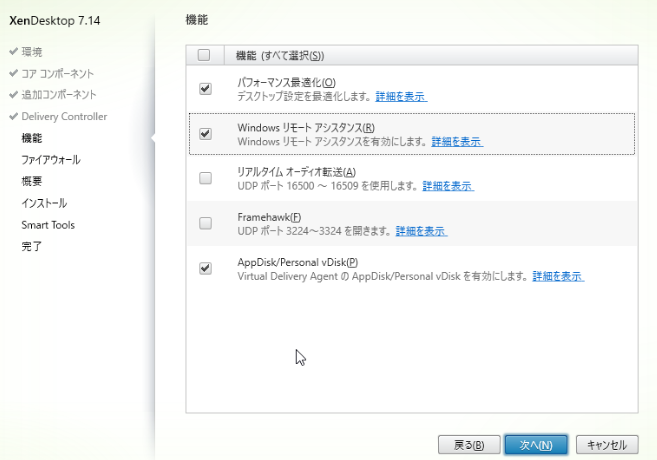657x460 pixels.
Task: Uncheck パフォーマンス最適化 checkbox
Action: coord(205,88)
